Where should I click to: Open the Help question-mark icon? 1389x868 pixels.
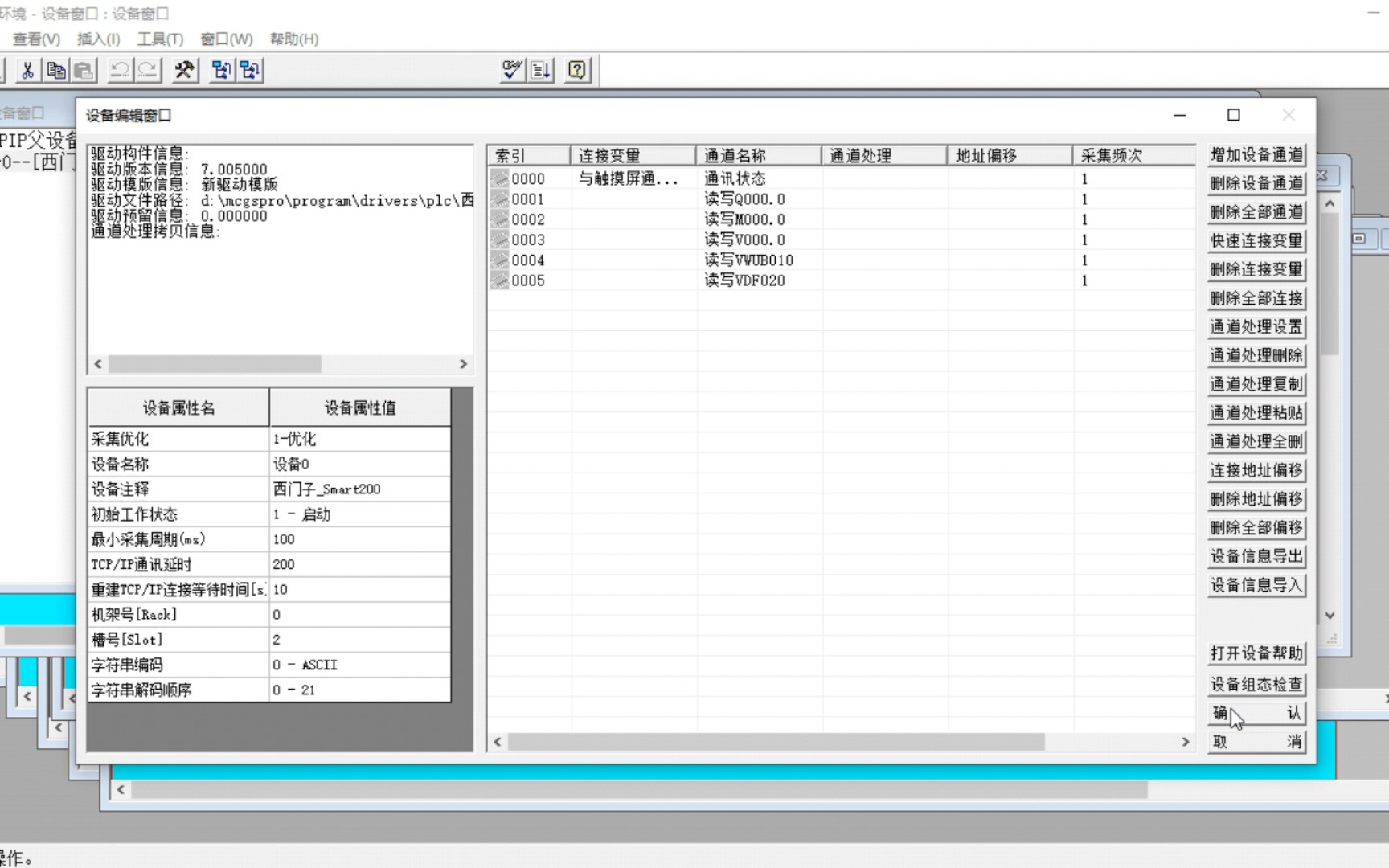tap(576, 70)
